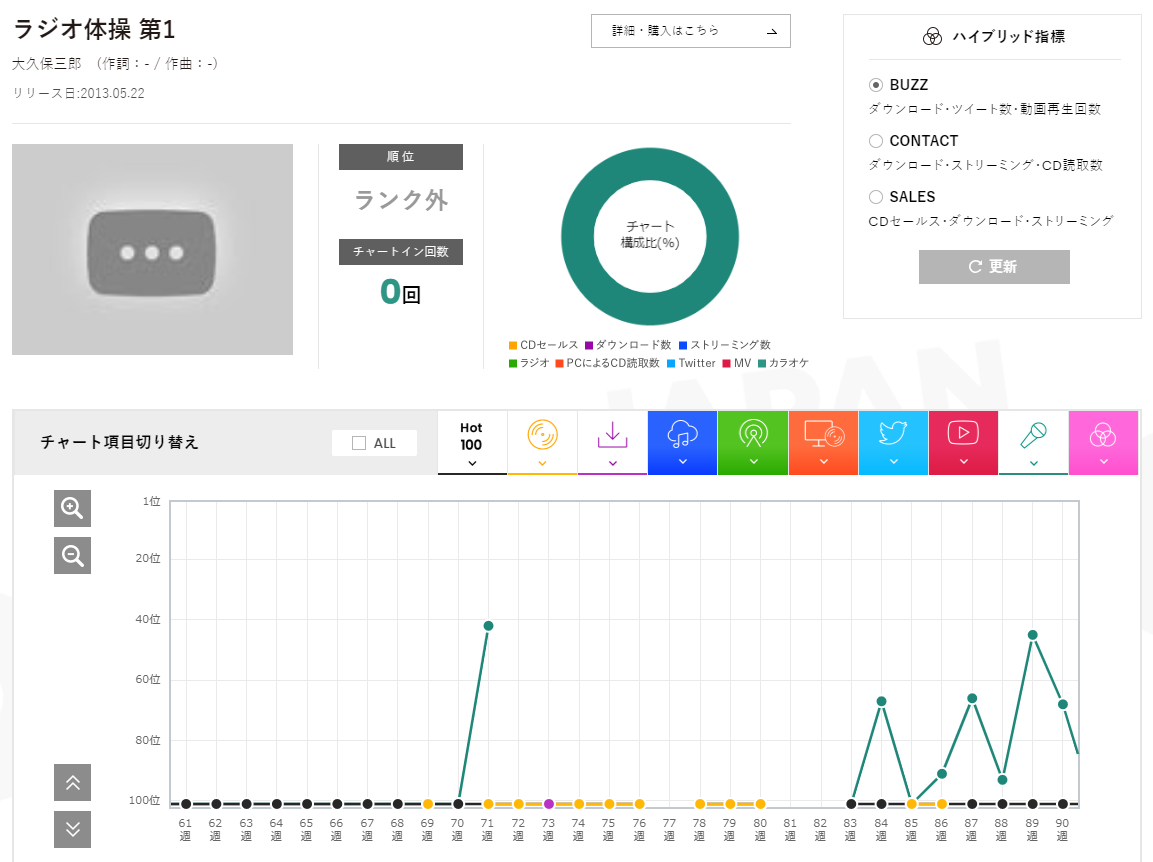Click the week 84 karaoke data point
1153x862 pixels.
pyautogui.click(x=881, y=701)
